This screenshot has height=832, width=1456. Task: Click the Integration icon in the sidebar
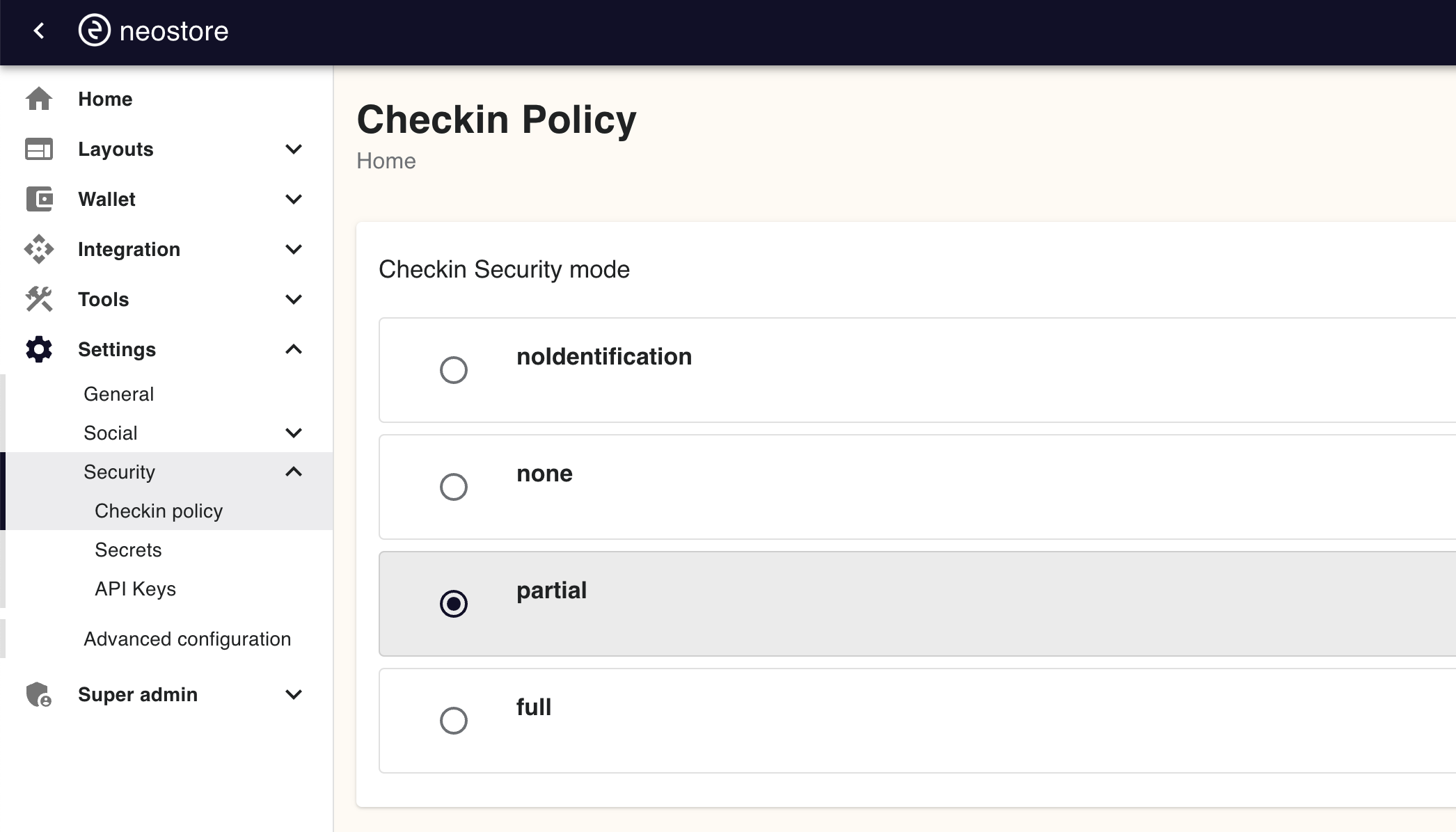pyautogui.click(x=40, y=249)
